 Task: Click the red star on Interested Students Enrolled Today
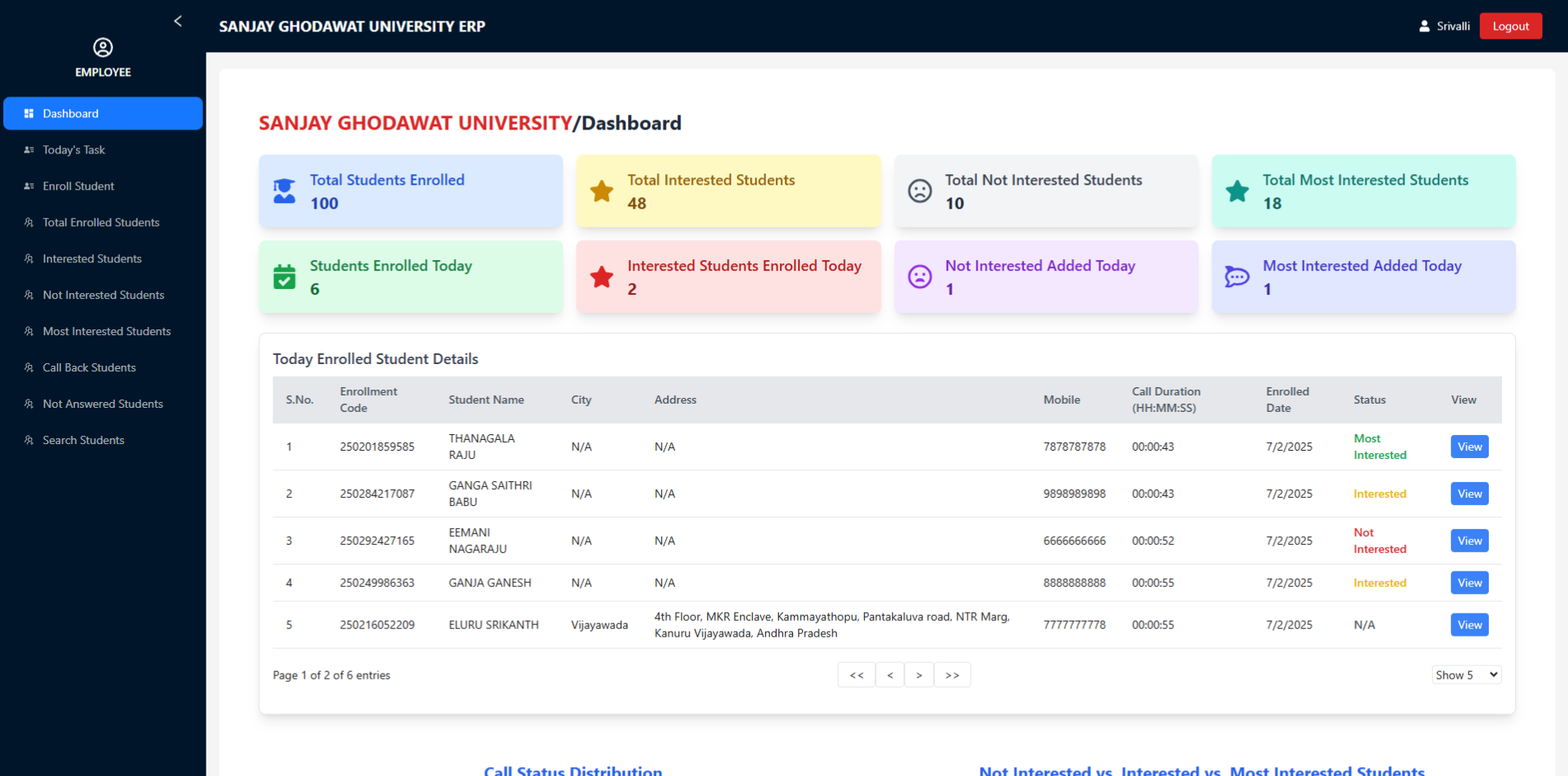click(x=602, y=277)
